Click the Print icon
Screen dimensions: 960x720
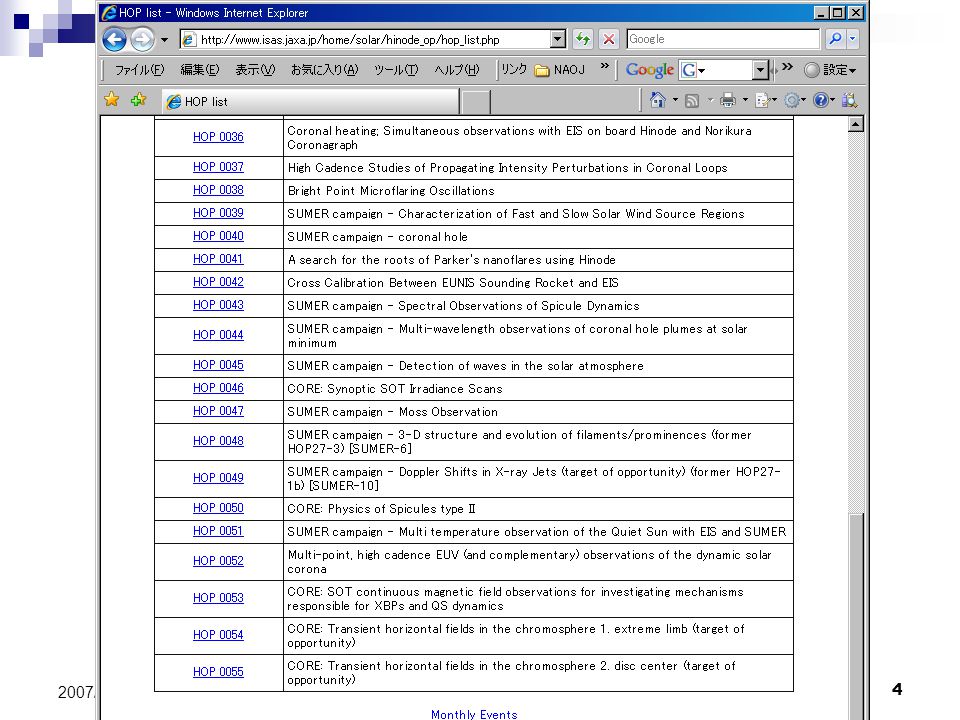pos(727,100)
